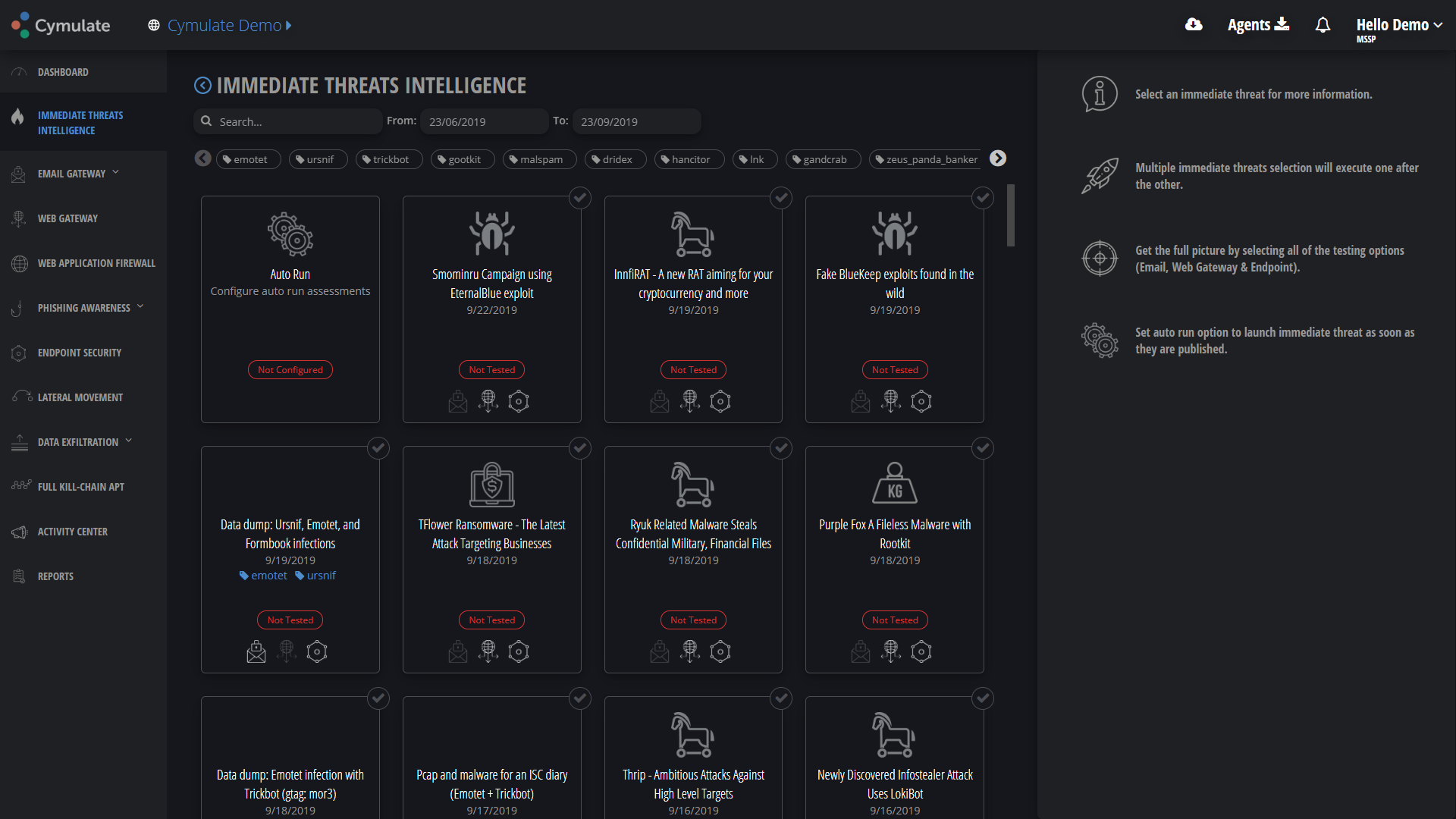Select the Smominru Campaign threat checkmark

point(580,198)
